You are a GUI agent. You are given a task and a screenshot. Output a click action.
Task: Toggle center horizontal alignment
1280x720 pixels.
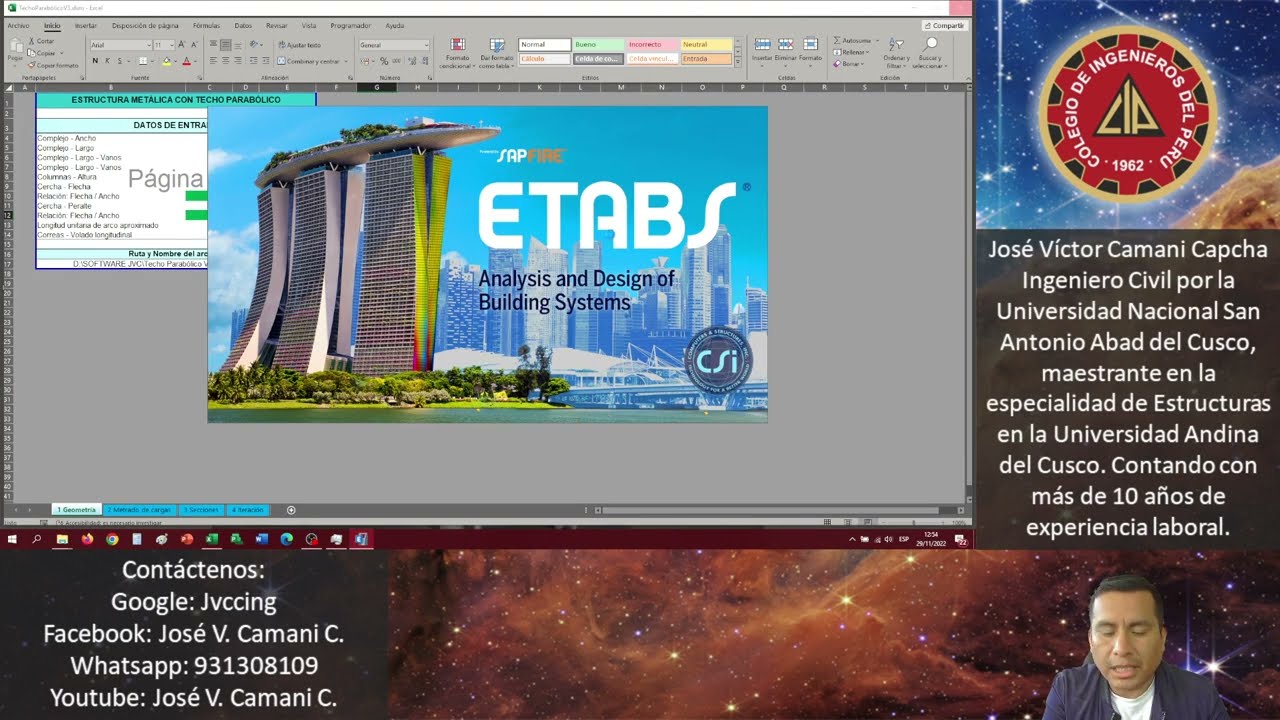coord(225,61)
